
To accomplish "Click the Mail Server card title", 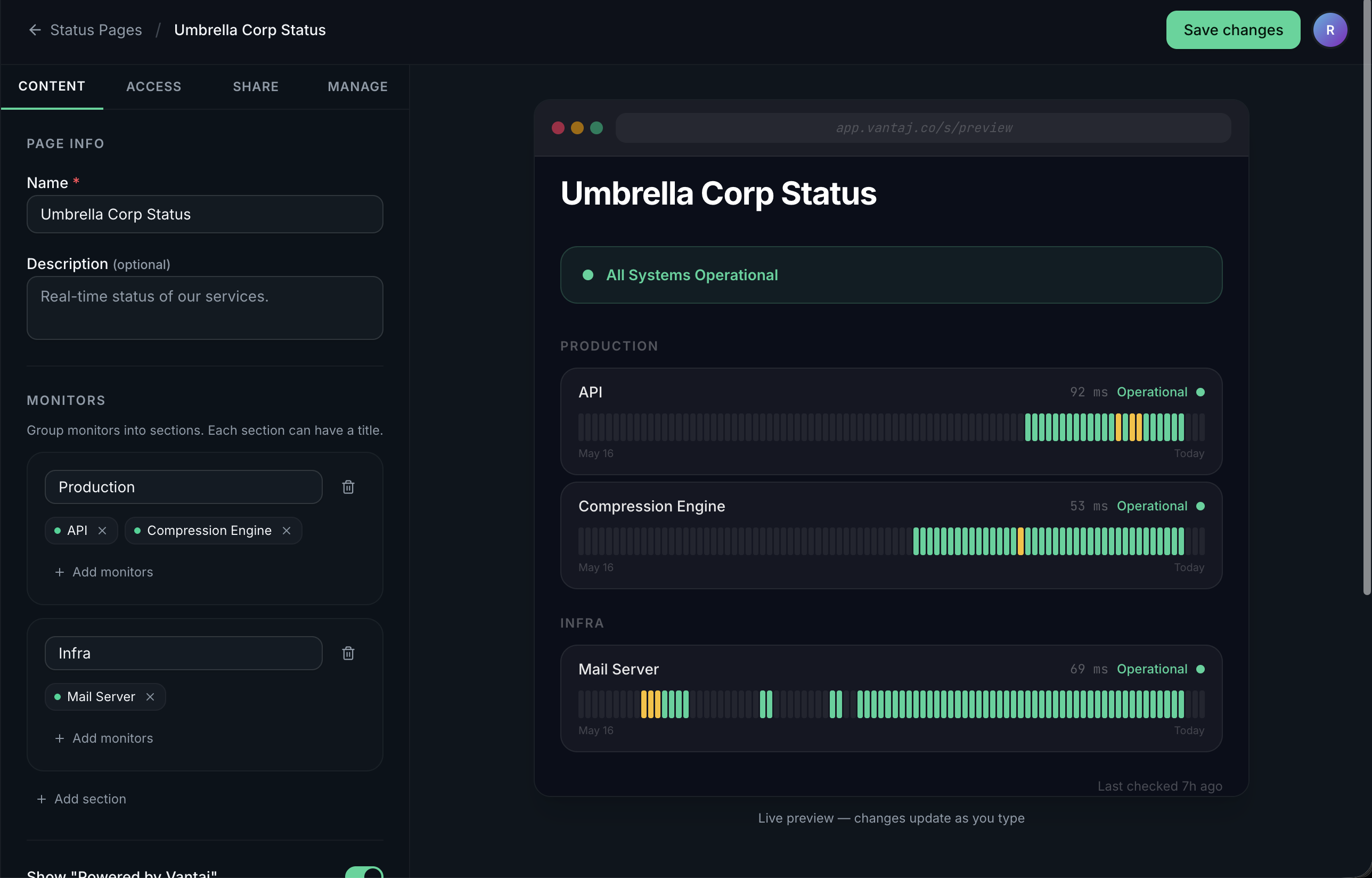I will [618, 669].
